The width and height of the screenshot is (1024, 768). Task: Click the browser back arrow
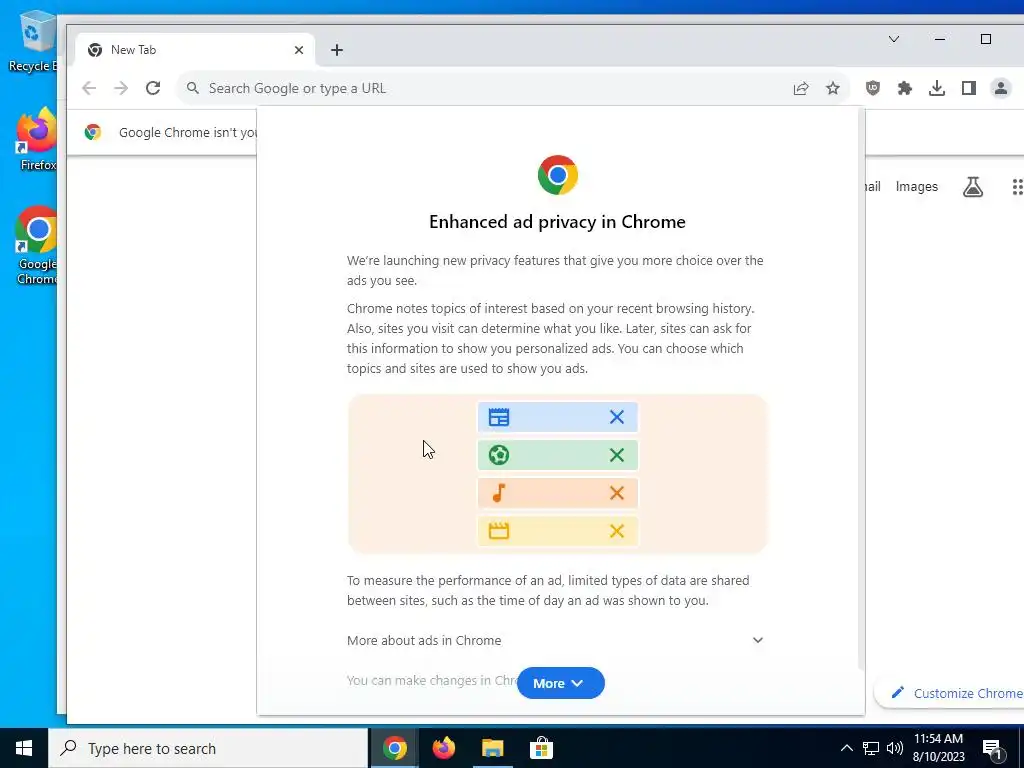click(89, 88)
